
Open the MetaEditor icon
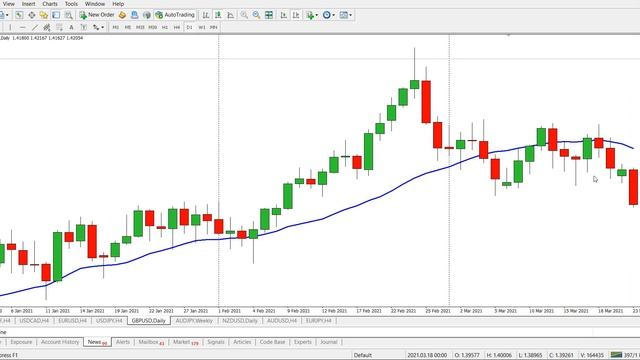[122, 15]
